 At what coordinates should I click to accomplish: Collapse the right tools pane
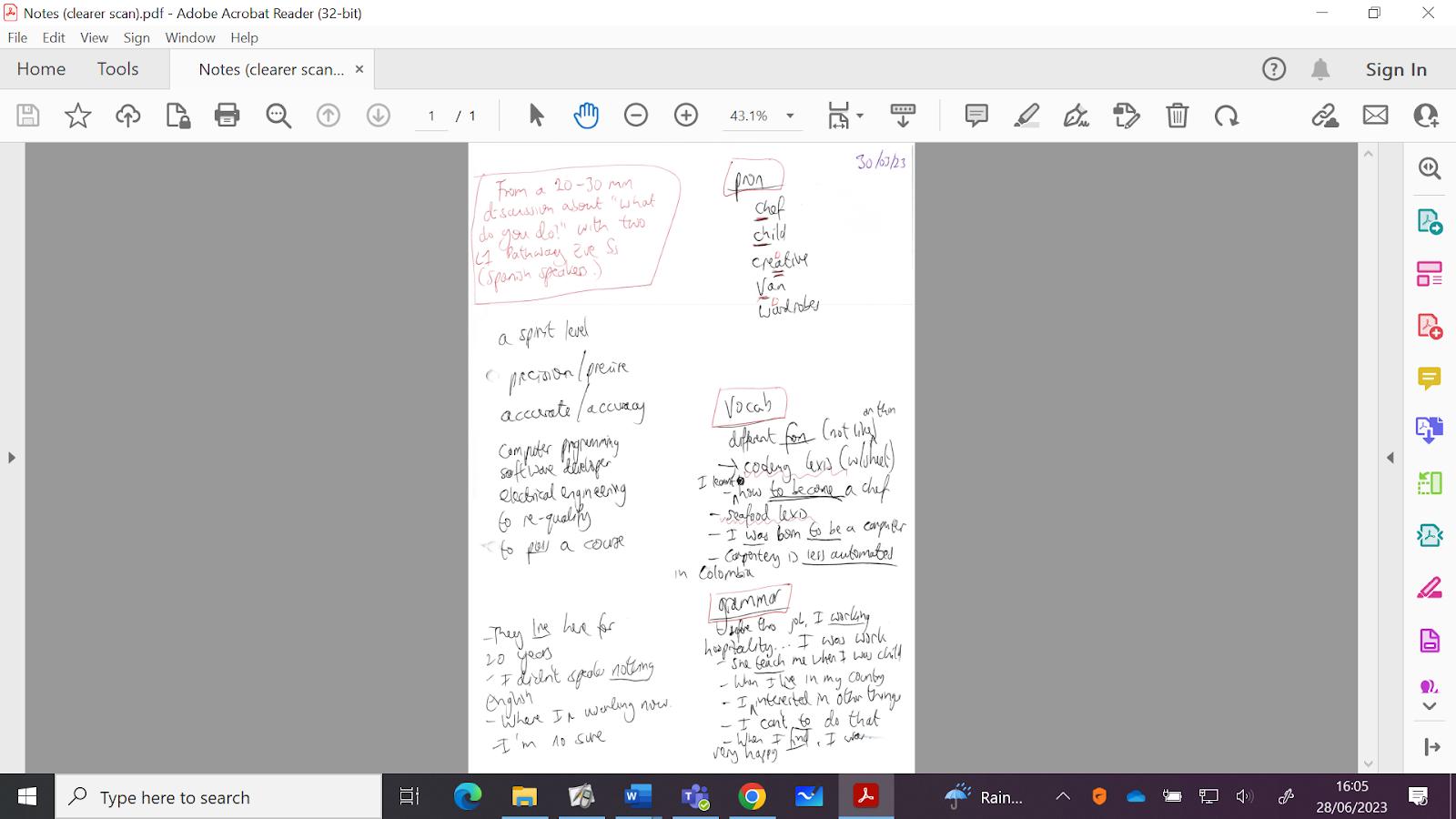1390,458
